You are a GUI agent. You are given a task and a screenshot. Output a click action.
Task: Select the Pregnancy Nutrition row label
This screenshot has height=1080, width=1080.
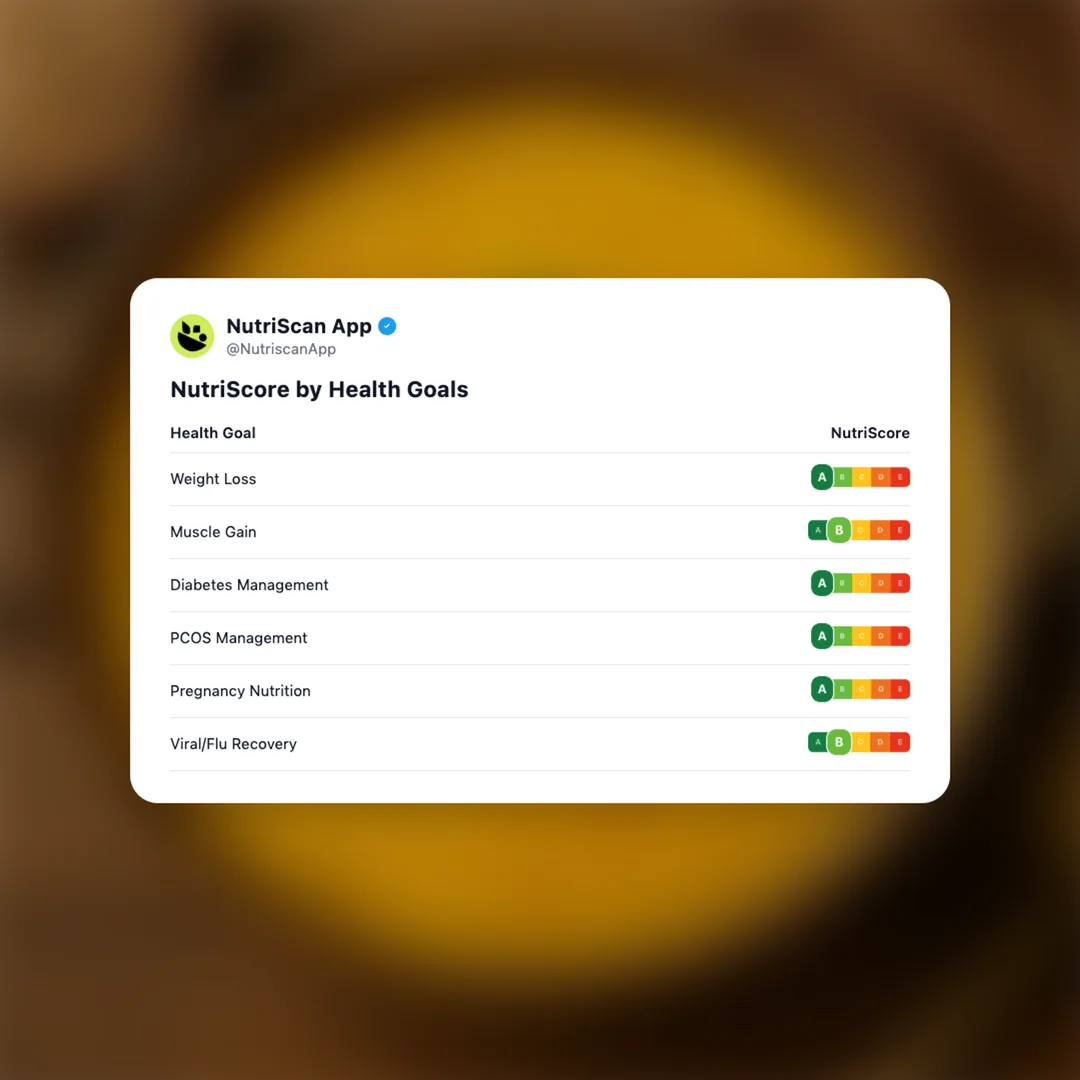[x=240, y=691]
